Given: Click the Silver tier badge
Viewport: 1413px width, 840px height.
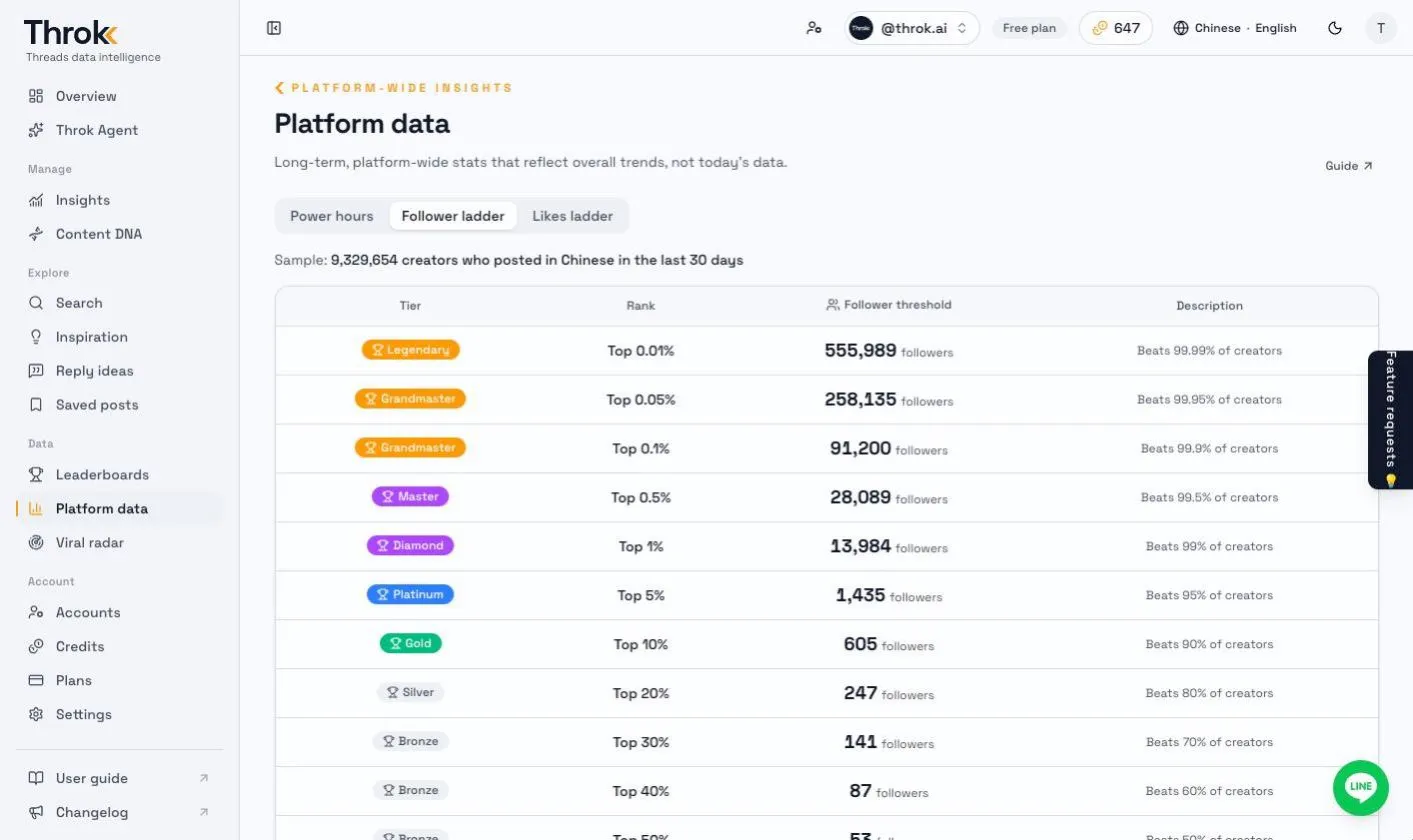Looking at the screenshot, I should click(x=410, y=692).
